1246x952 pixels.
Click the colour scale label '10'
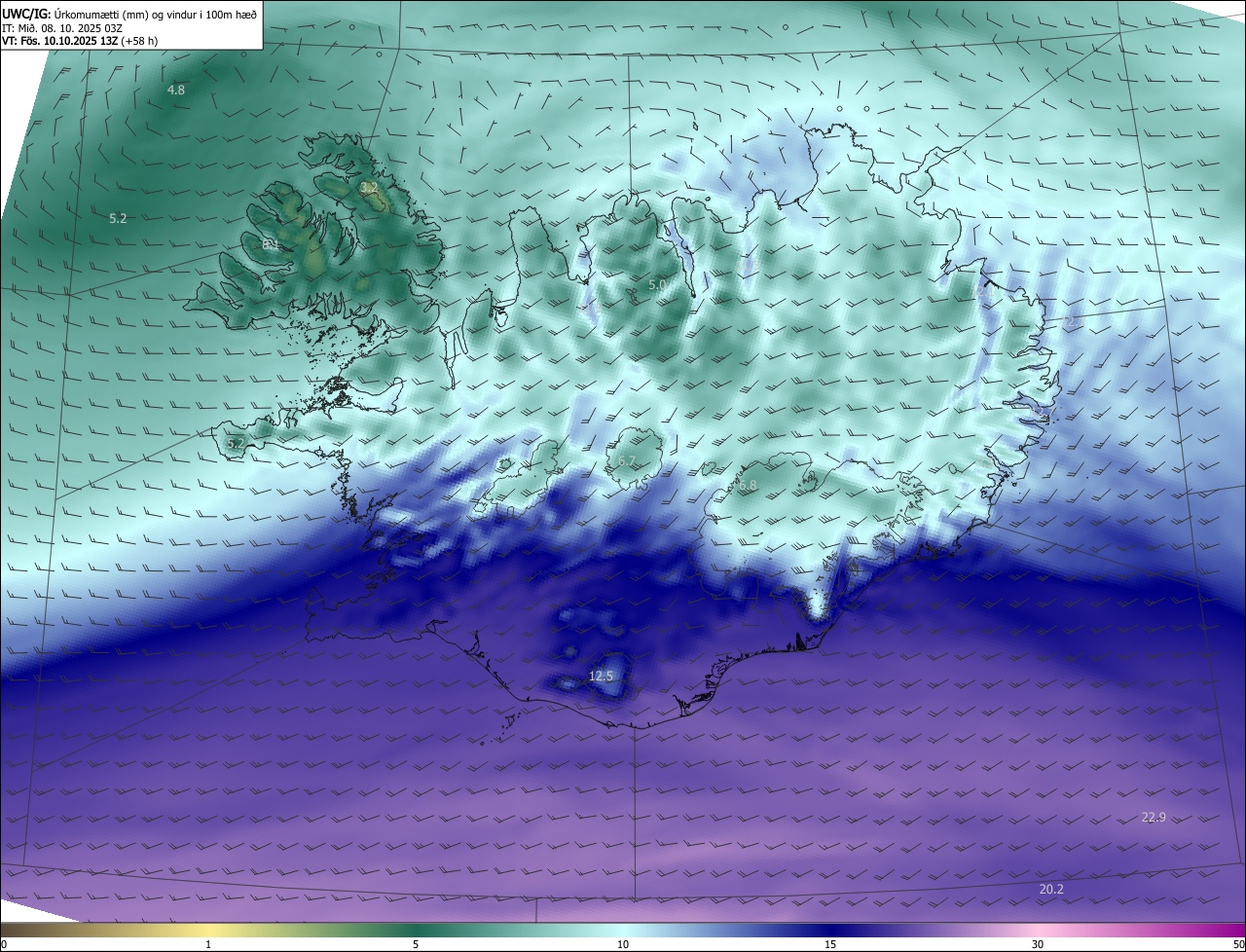pos(623,944)
